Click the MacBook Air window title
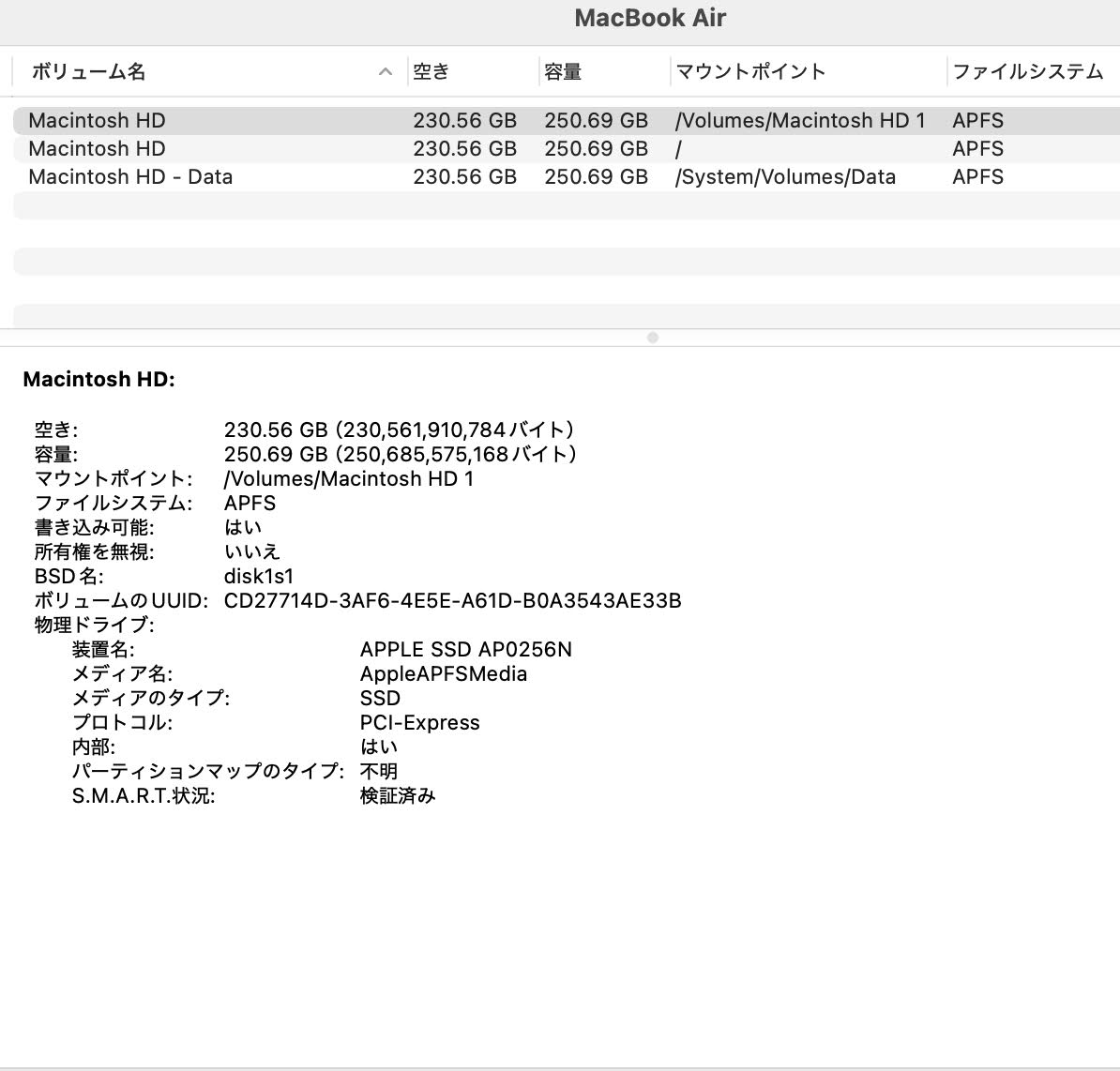The height and width of the screenshot is (1071, 1120). click(651, 17)
